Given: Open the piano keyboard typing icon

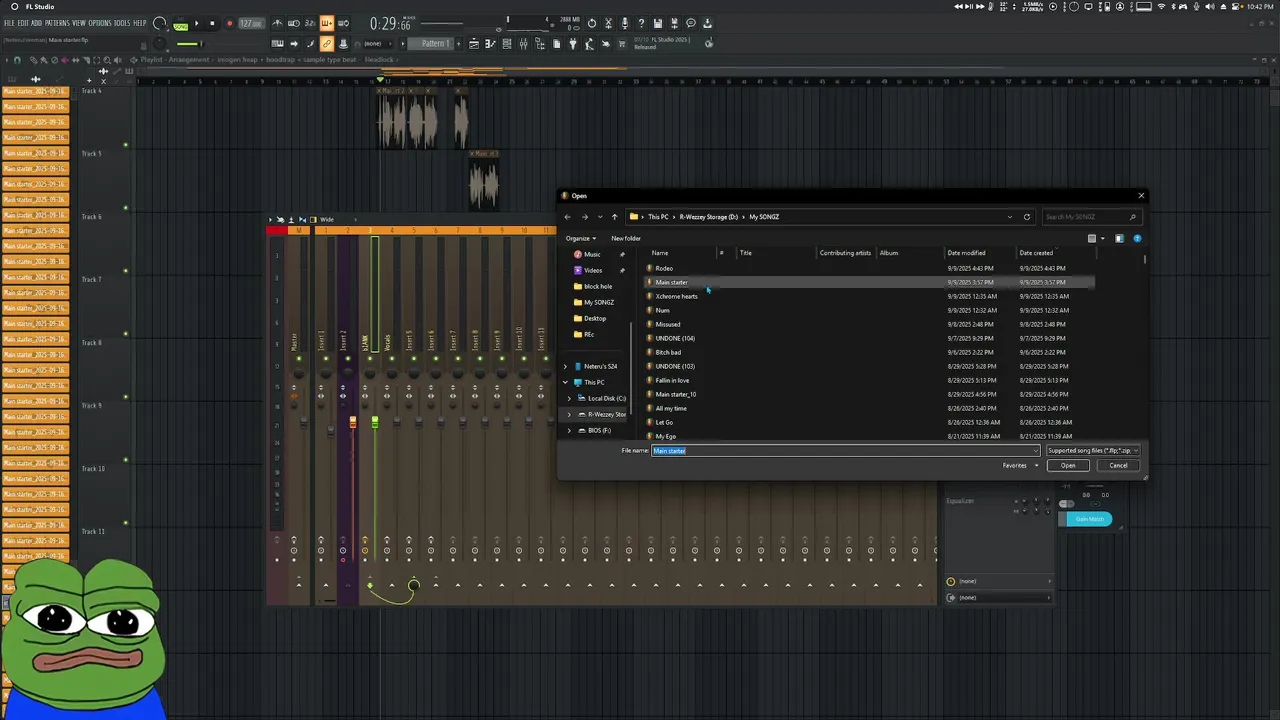Looking at the screenshot, I should (x=277, y=43).
